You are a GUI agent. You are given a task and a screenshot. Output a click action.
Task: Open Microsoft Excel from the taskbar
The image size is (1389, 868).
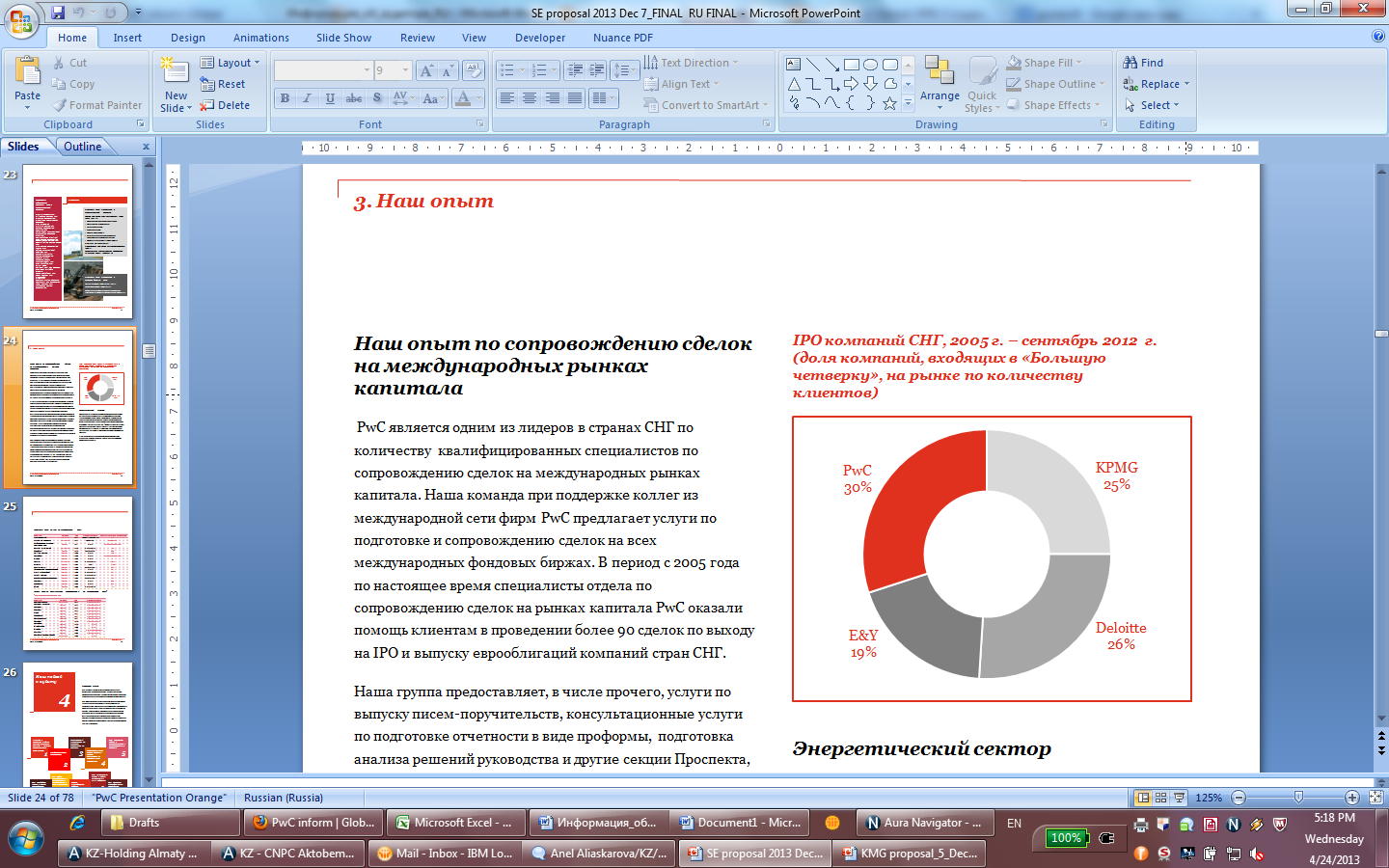click(456, 823)
